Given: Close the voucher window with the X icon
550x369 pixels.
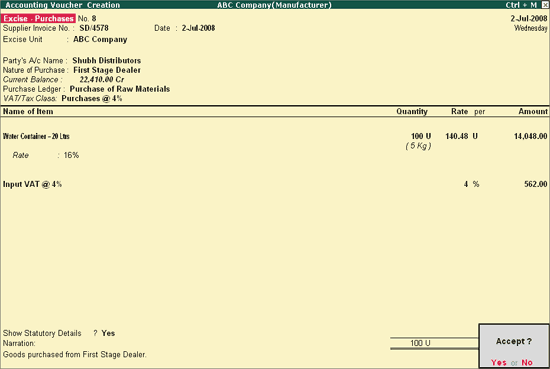Looking at the screenshot, I should coord(545,5).
